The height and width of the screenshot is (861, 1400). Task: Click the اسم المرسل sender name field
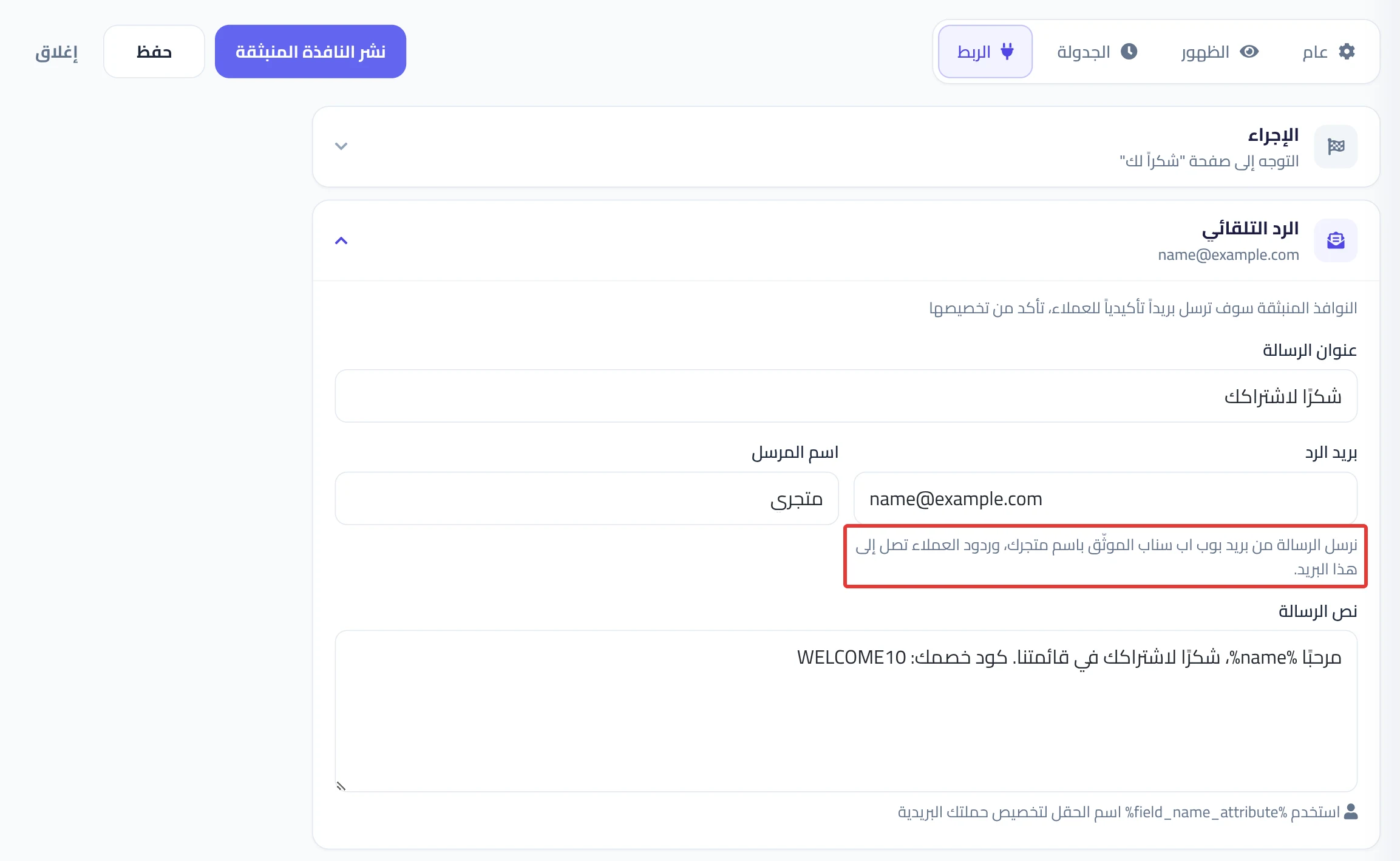[x=586, y=499]
